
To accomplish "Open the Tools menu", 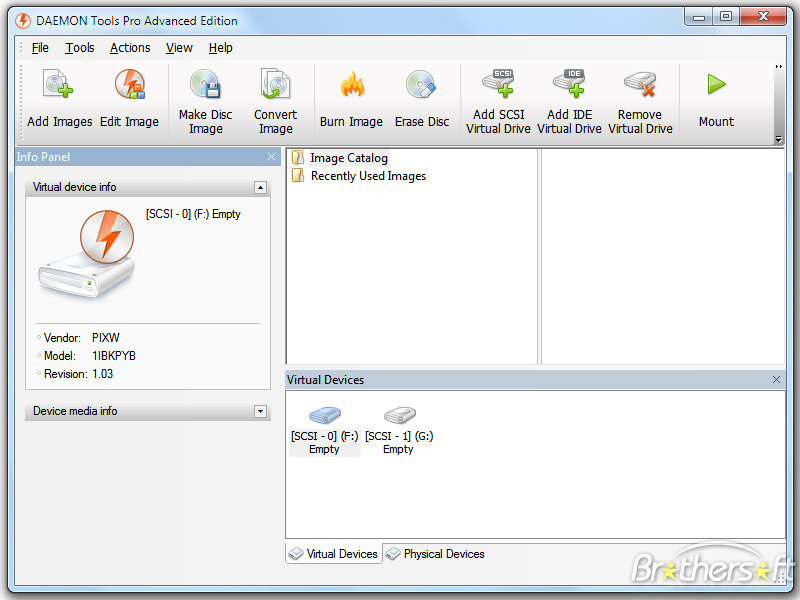I will tap(80, 48).
